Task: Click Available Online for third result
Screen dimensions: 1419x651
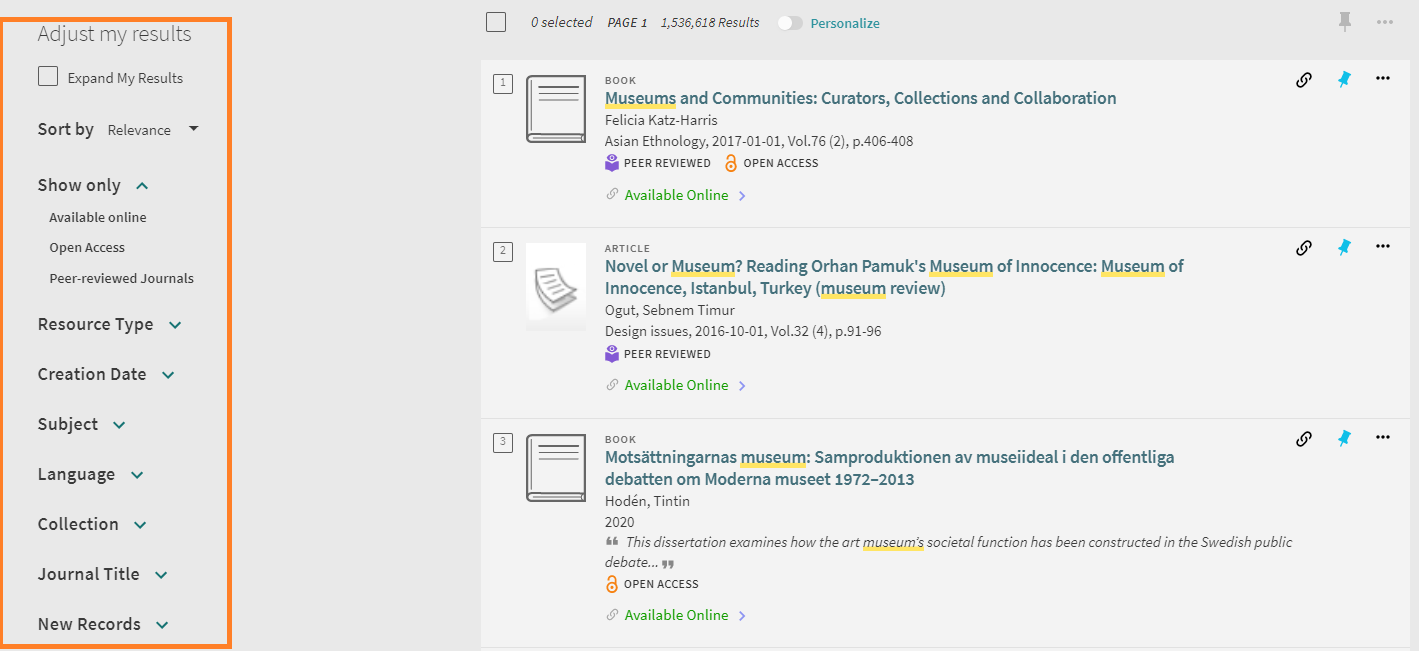Action: point(676,615)
